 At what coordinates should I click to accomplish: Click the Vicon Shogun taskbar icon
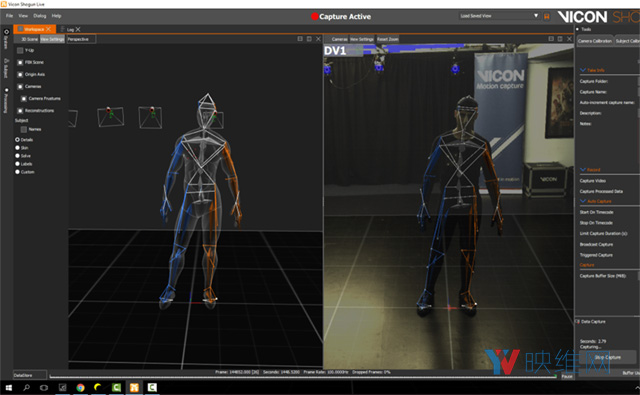(x=134, y=388)
